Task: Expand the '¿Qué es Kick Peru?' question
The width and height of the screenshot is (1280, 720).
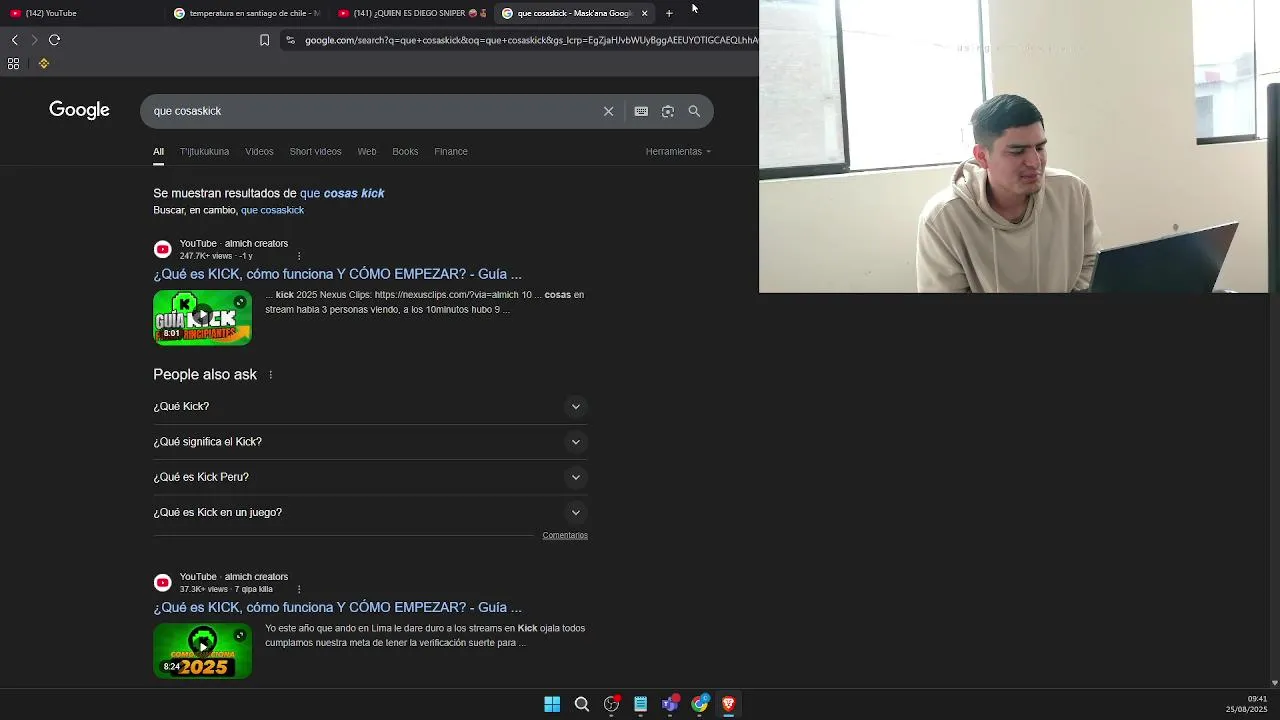Action: 370,477
